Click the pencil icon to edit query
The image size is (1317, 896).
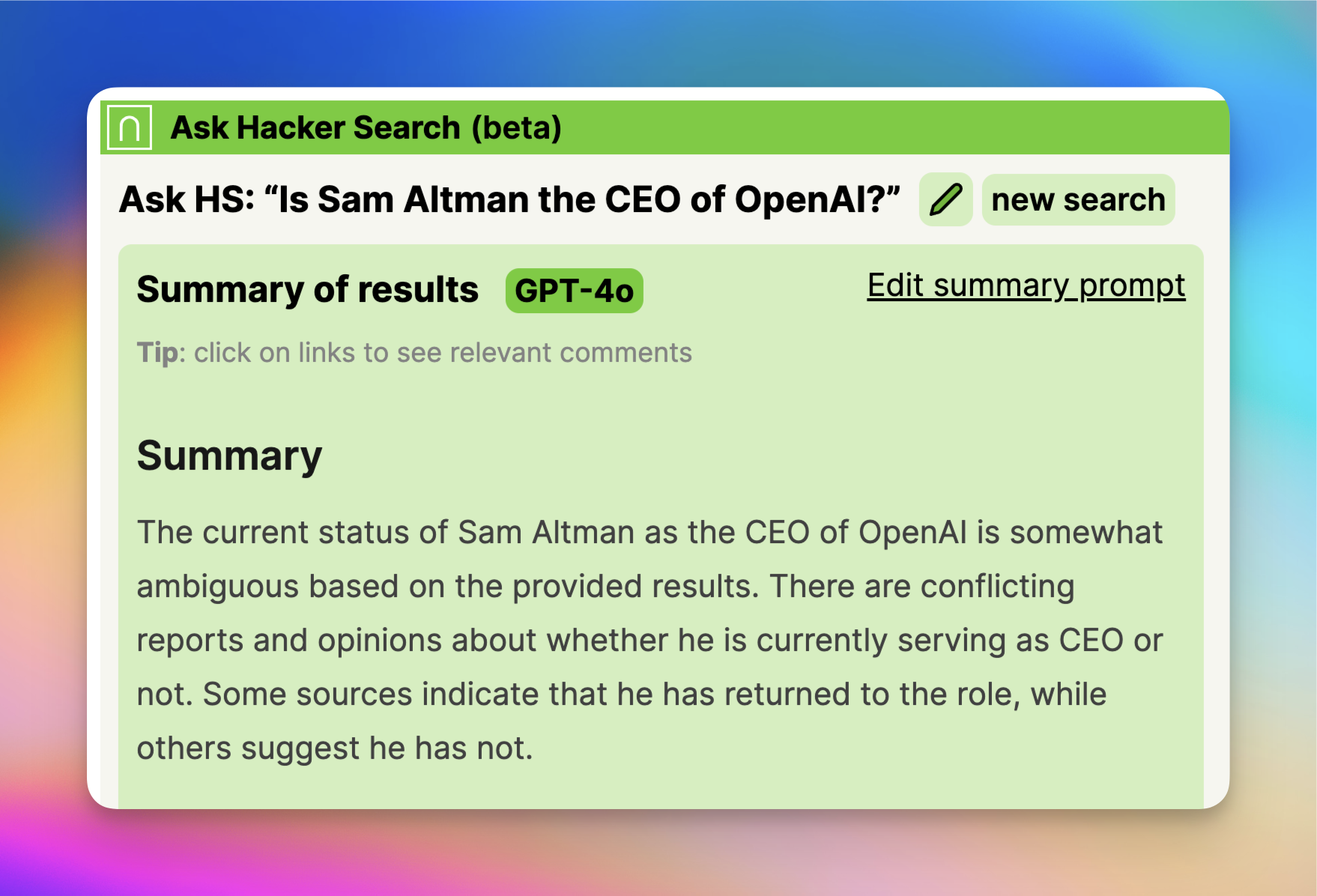(945, 200)
